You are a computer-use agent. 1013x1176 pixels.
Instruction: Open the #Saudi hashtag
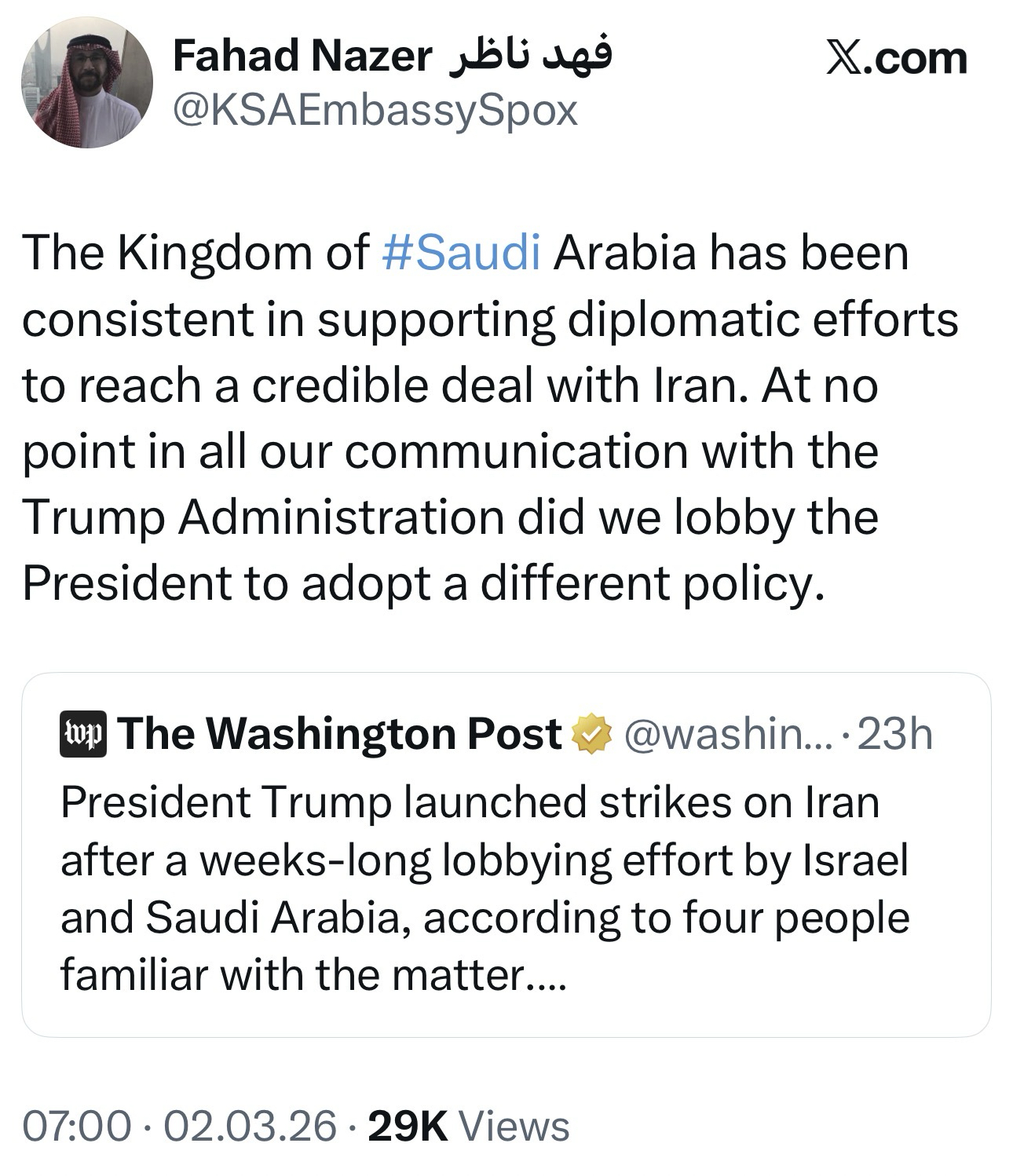coord(462,254)
